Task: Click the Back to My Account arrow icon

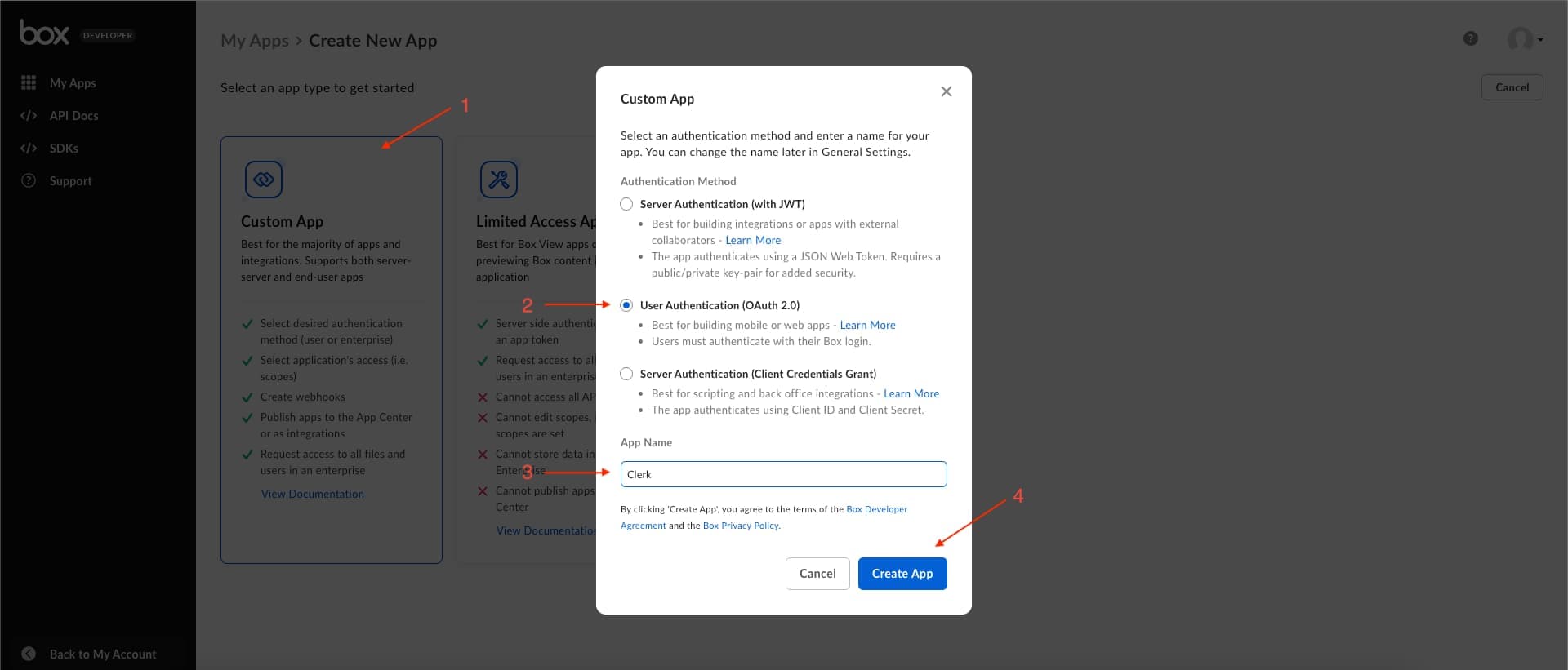Action: click(29, 654)
